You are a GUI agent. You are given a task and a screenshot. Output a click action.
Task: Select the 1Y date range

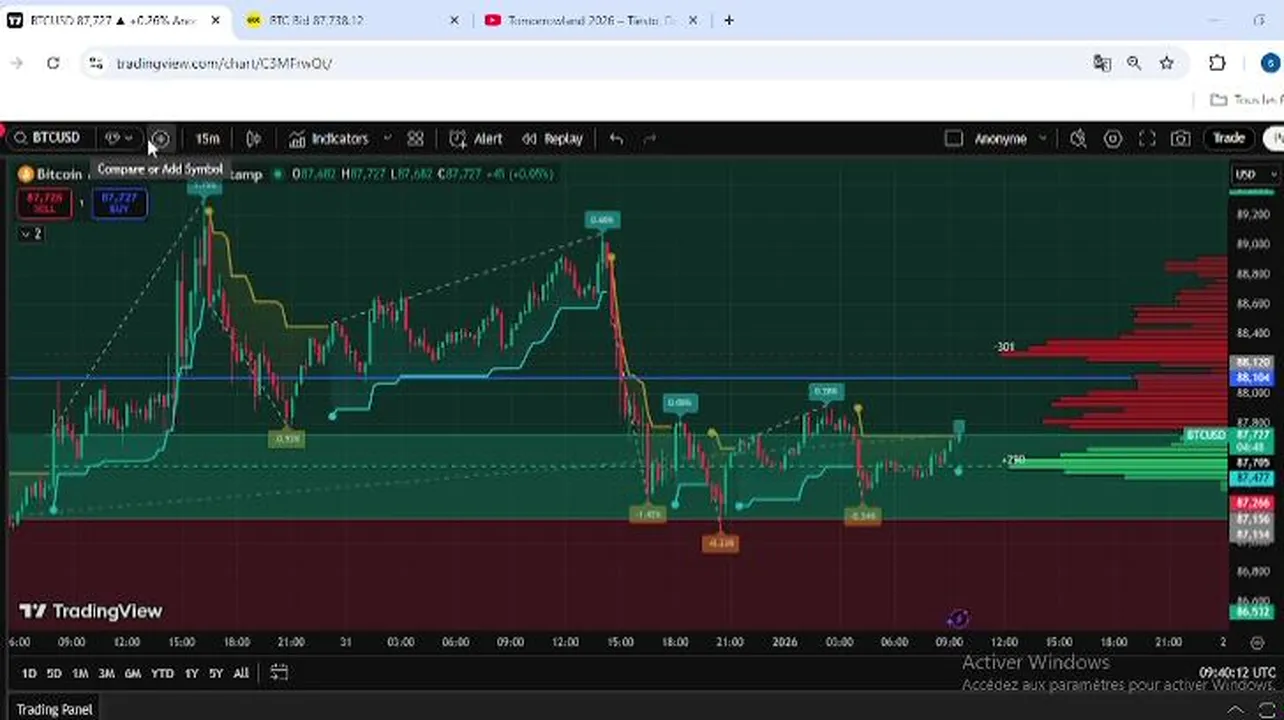coord(191,674)
